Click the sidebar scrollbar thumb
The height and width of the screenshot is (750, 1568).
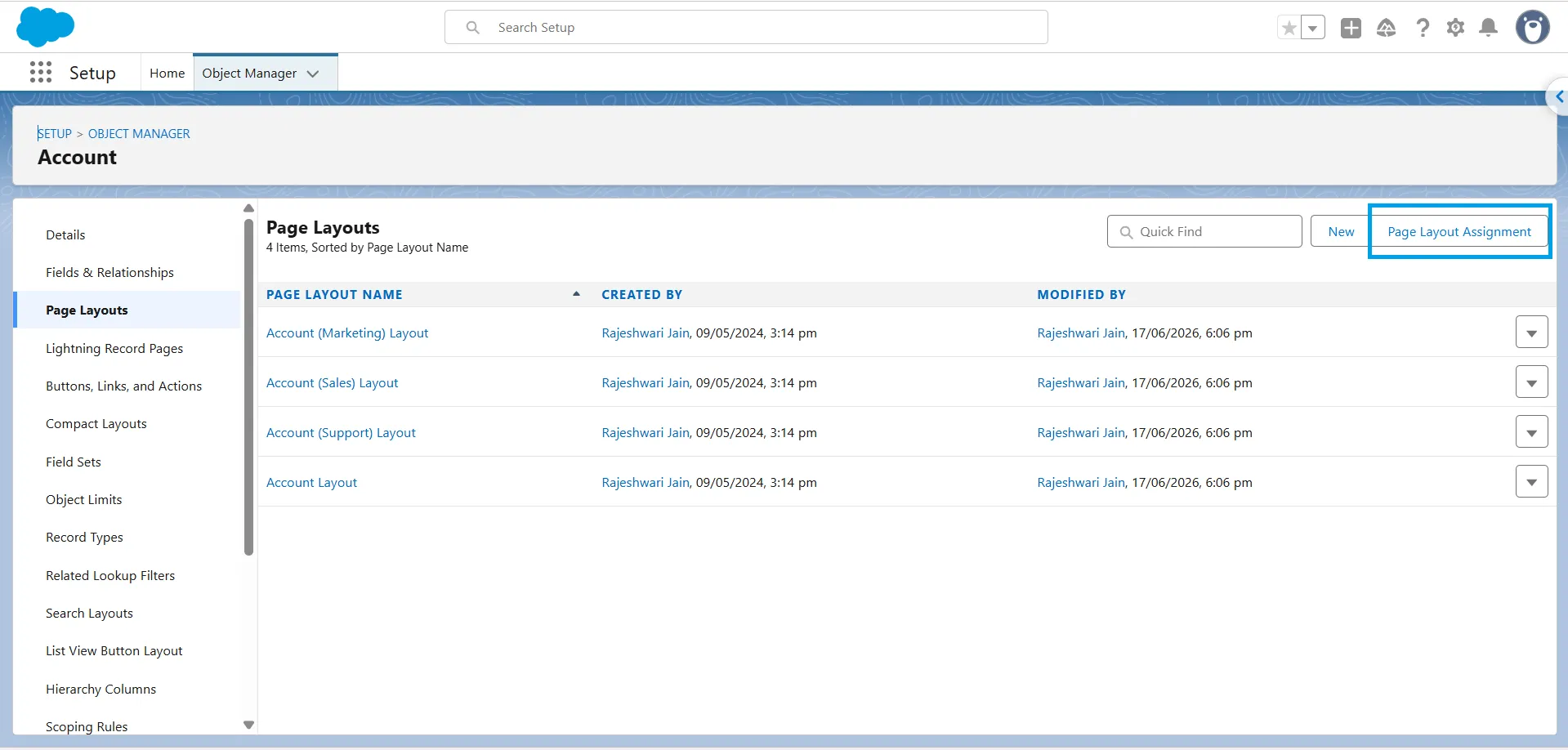pyautogui.click(x=249, y=386)
